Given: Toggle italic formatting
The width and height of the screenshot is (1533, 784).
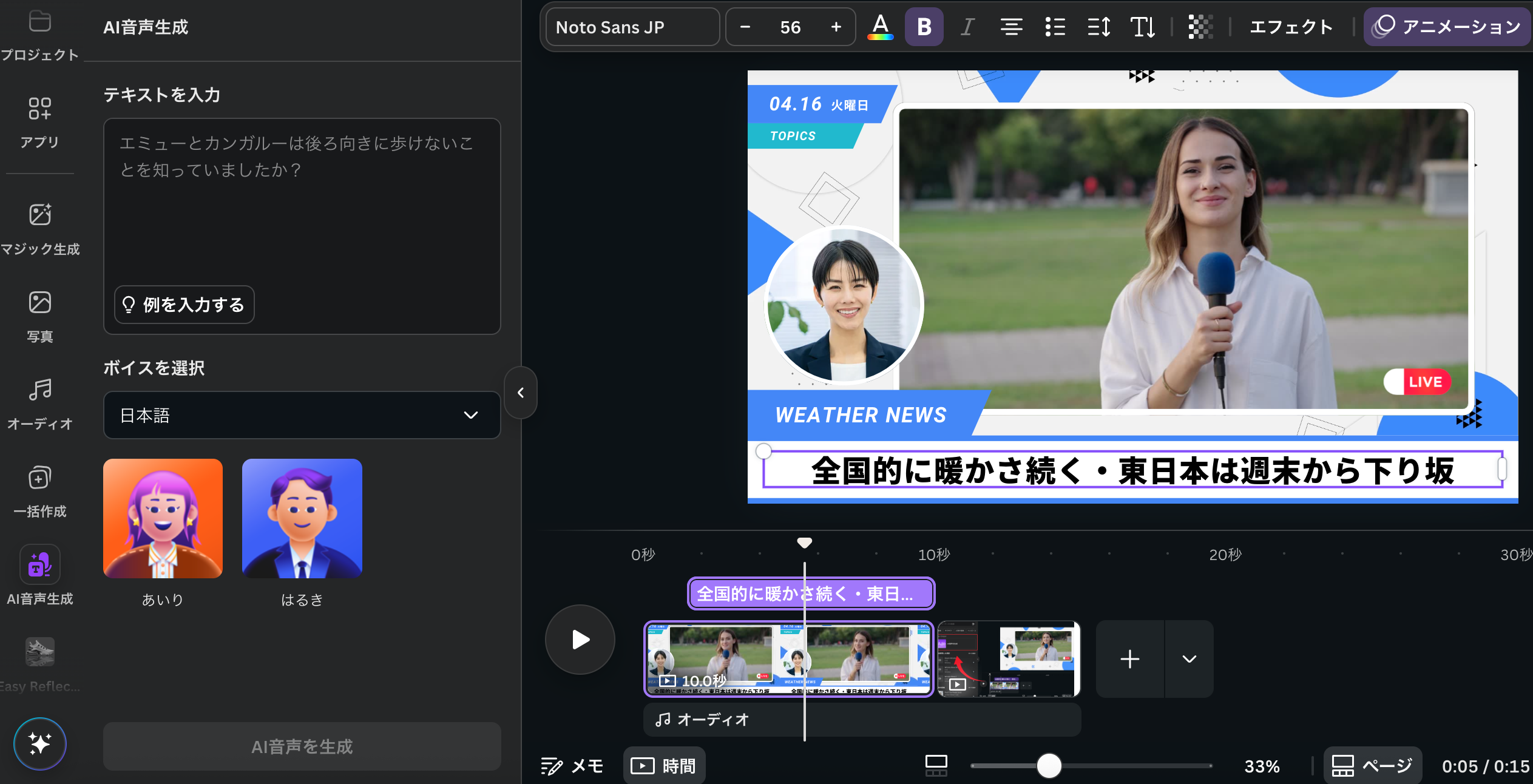Looking at the screenshot, I should tap(967, 27).
